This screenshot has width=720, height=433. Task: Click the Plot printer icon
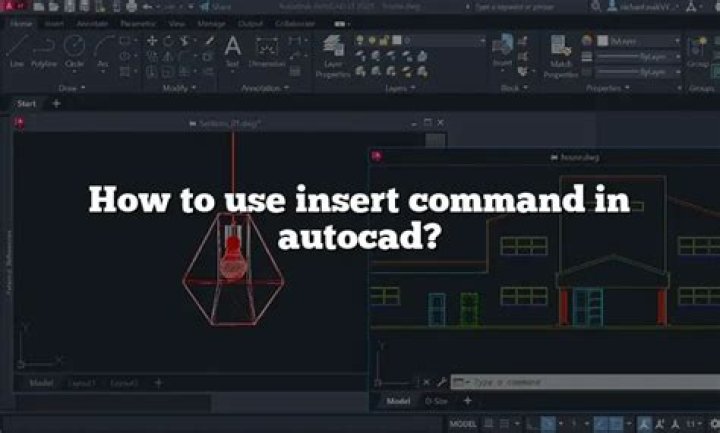coord(131,6)
